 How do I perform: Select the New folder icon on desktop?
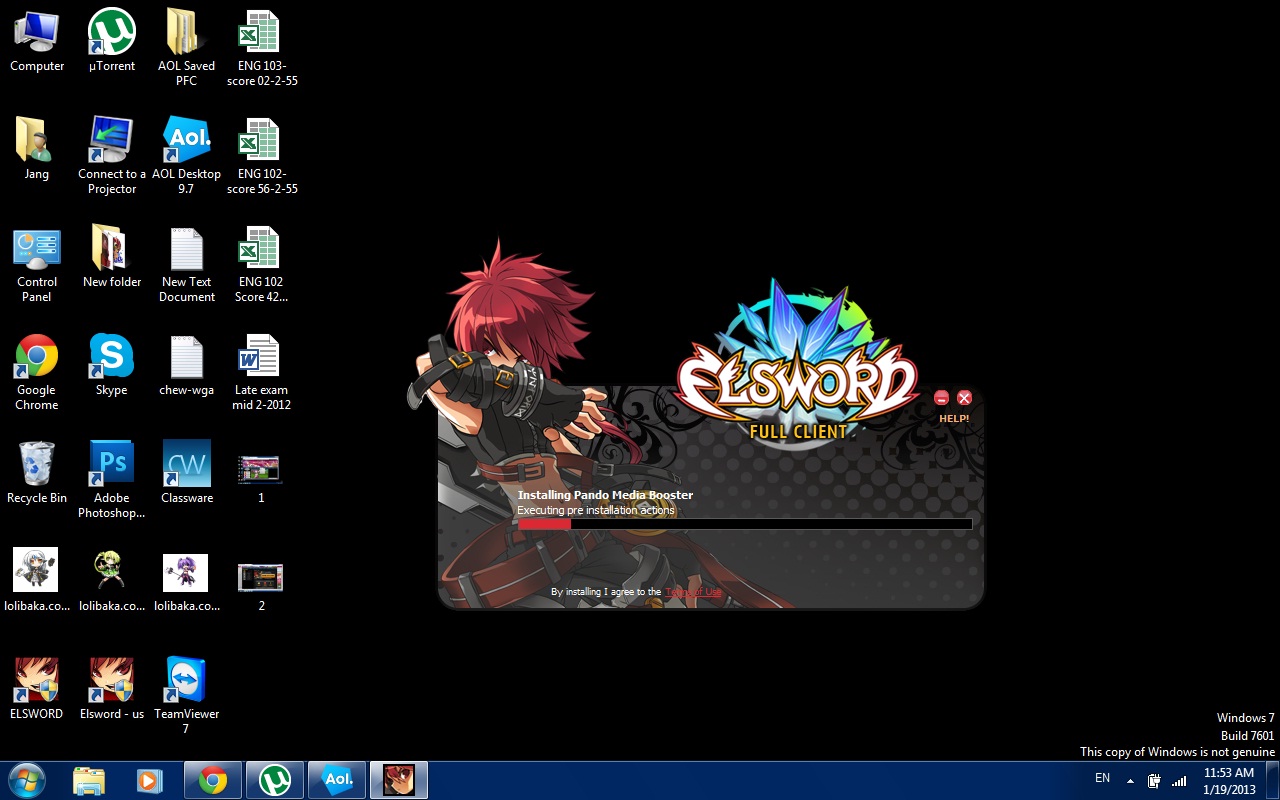[x=112, y=258]
